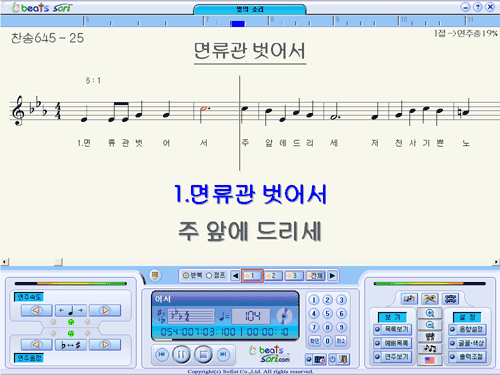This screenshot has height=375, width=500.
Task: Click the title tab at top
Action: [250, 9]
